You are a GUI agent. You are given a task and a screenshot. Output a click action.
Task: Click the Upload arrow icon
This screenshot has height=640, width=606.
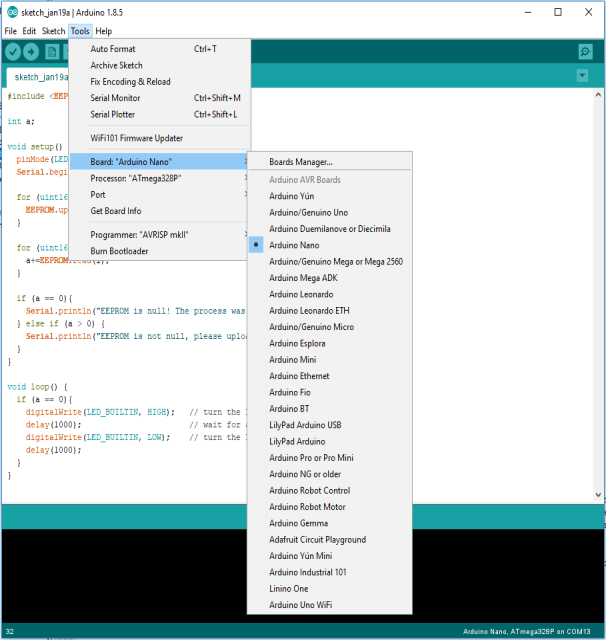(x=33, y=52)
